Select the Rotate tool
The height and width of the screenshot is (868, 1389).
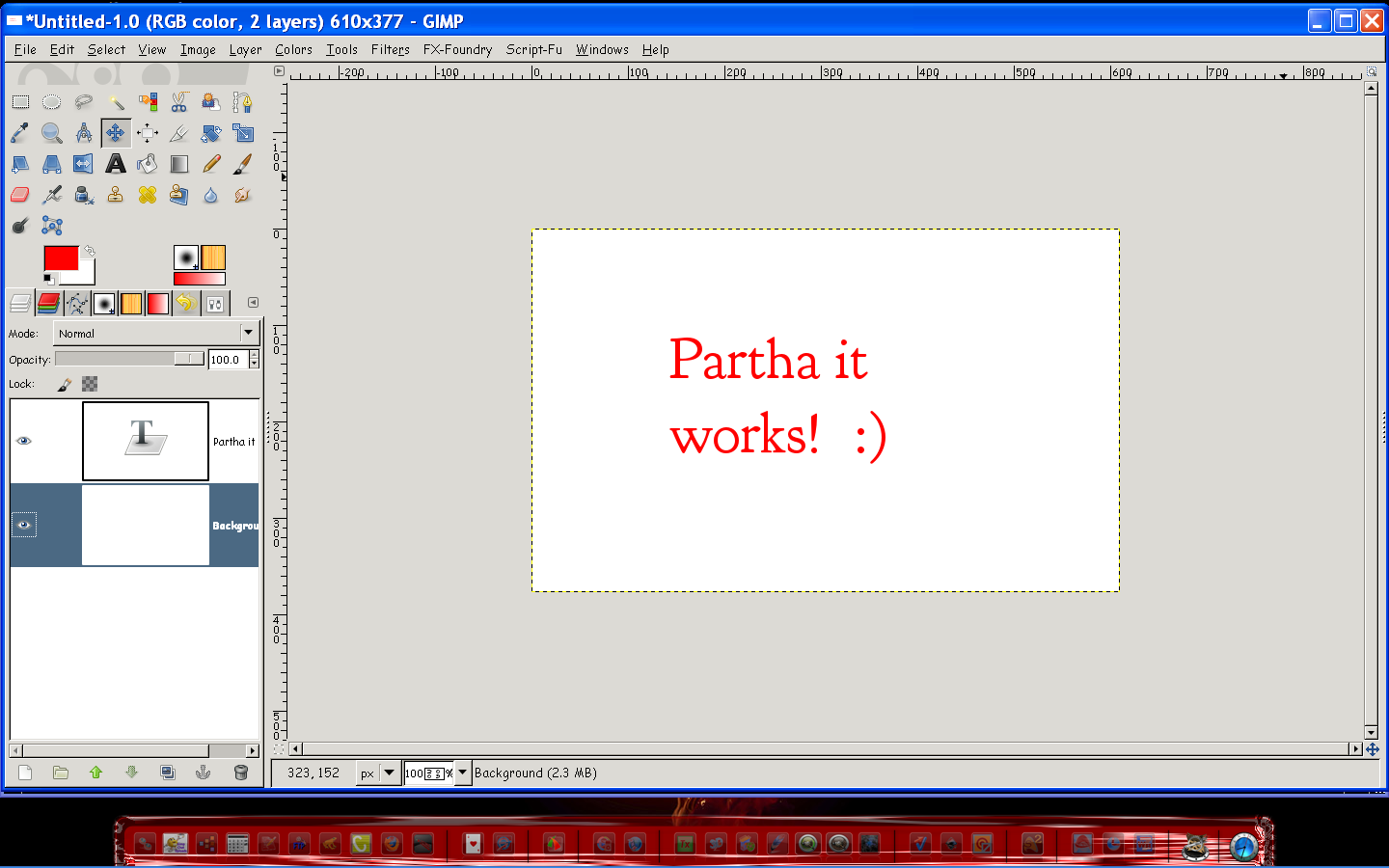tap(211, 133)
